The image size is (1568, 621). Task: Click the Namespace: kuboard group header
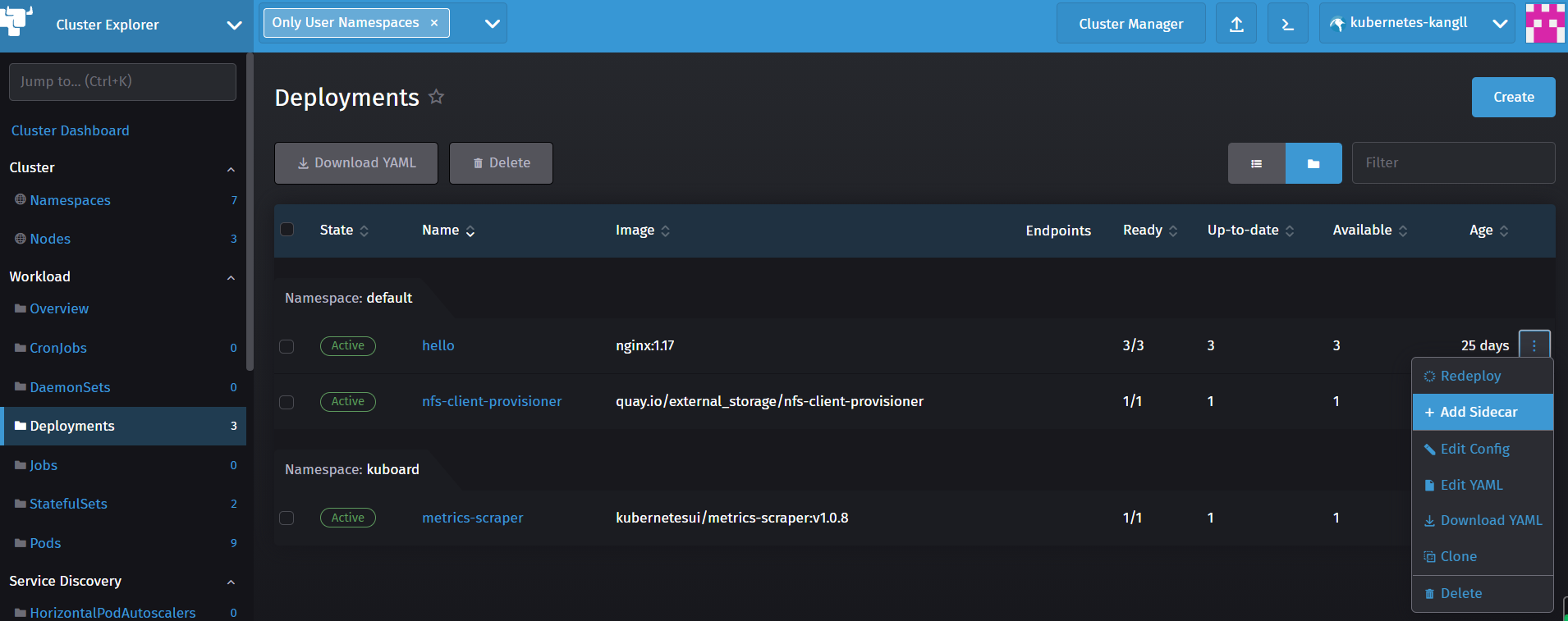pyautogui.click(x=351, y=469)
